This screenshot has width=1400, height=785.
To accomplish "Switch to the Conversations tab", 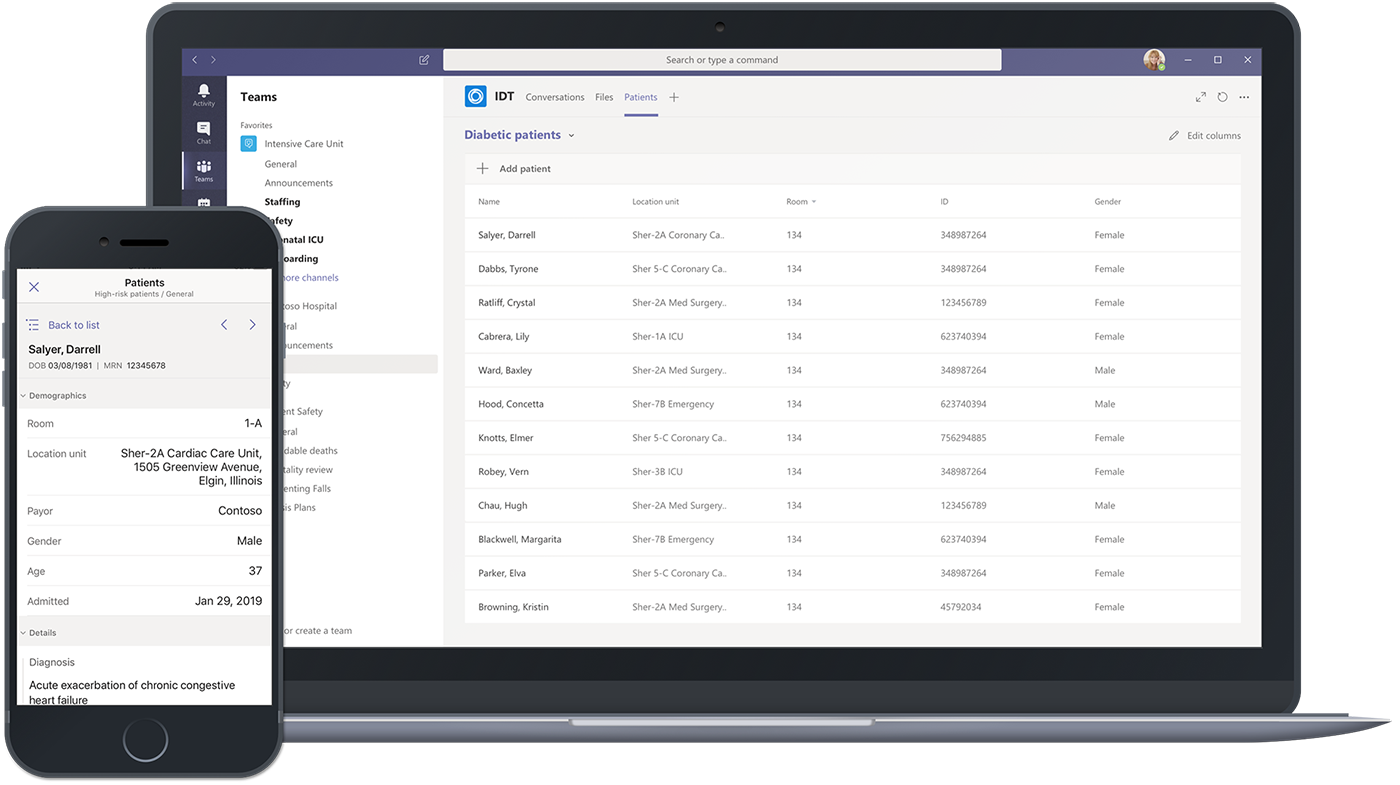I will click(x=555, y=97).
